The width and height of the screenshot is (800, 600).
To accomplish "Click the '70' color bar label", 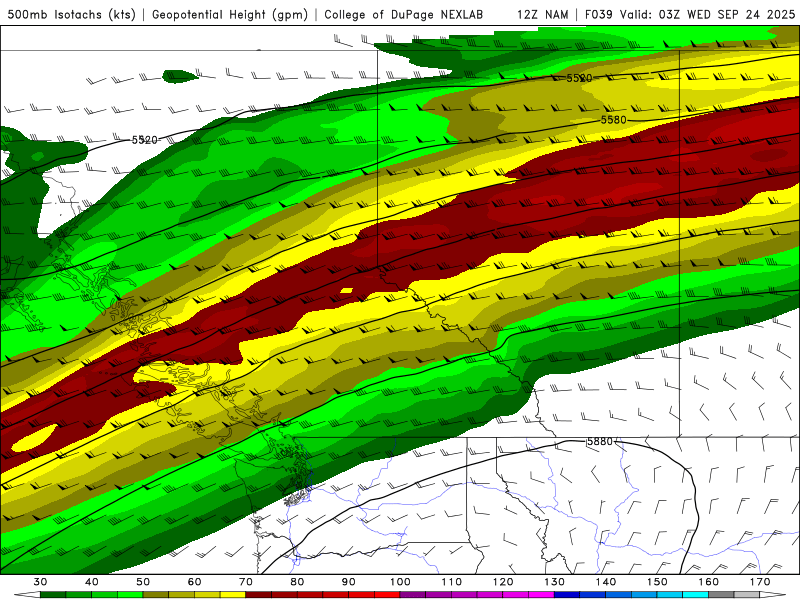I will 246,582.
